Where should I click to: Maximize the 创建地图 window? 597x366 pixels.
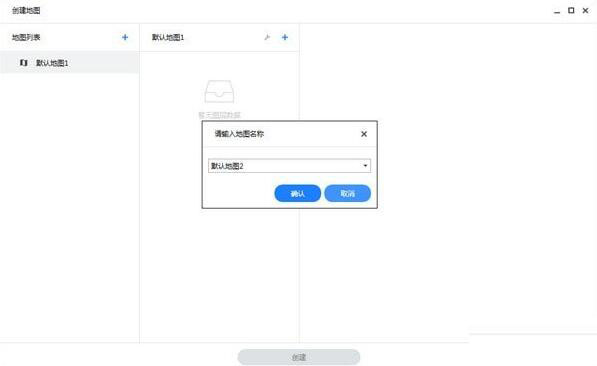tap(571, 11)
